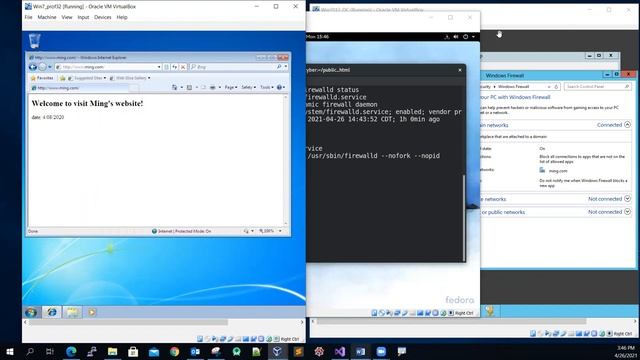
Task: Click the Add to Favorites Bar star icon
Action: point(62,78)
